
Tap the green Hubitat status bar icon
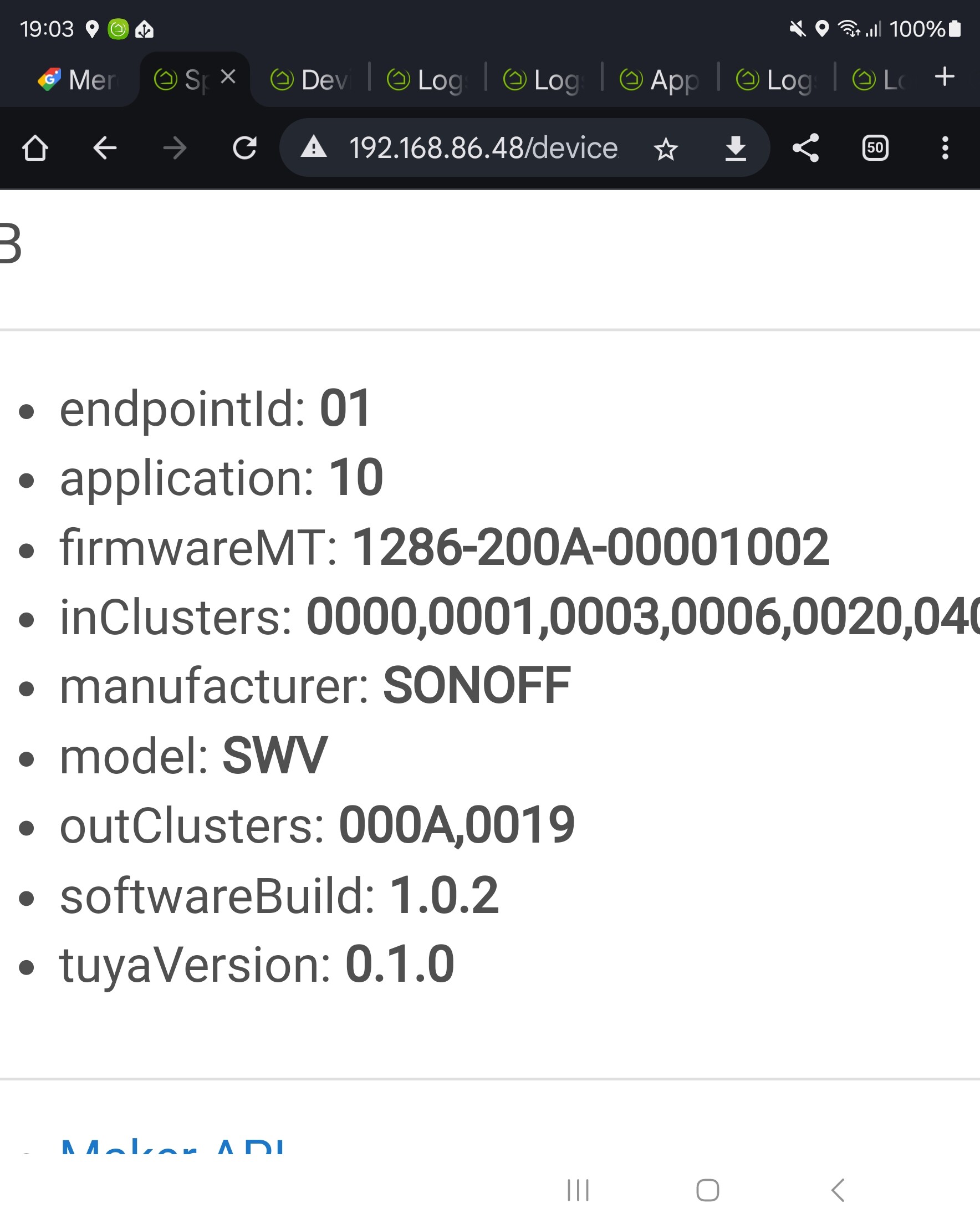coord(118,28)
